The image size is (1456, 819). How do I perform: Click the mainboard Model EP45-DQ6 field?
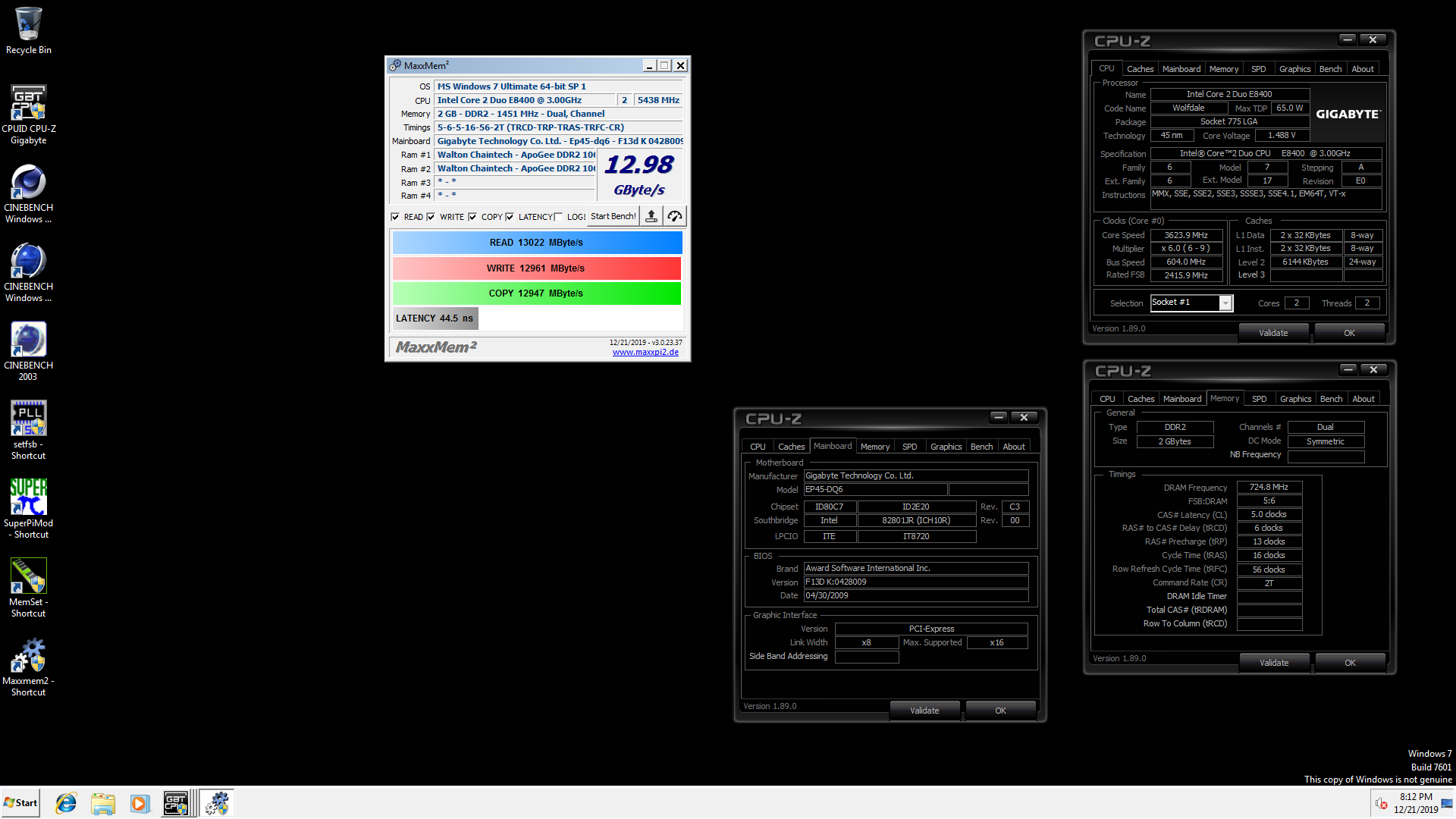[x=875, y=490]
